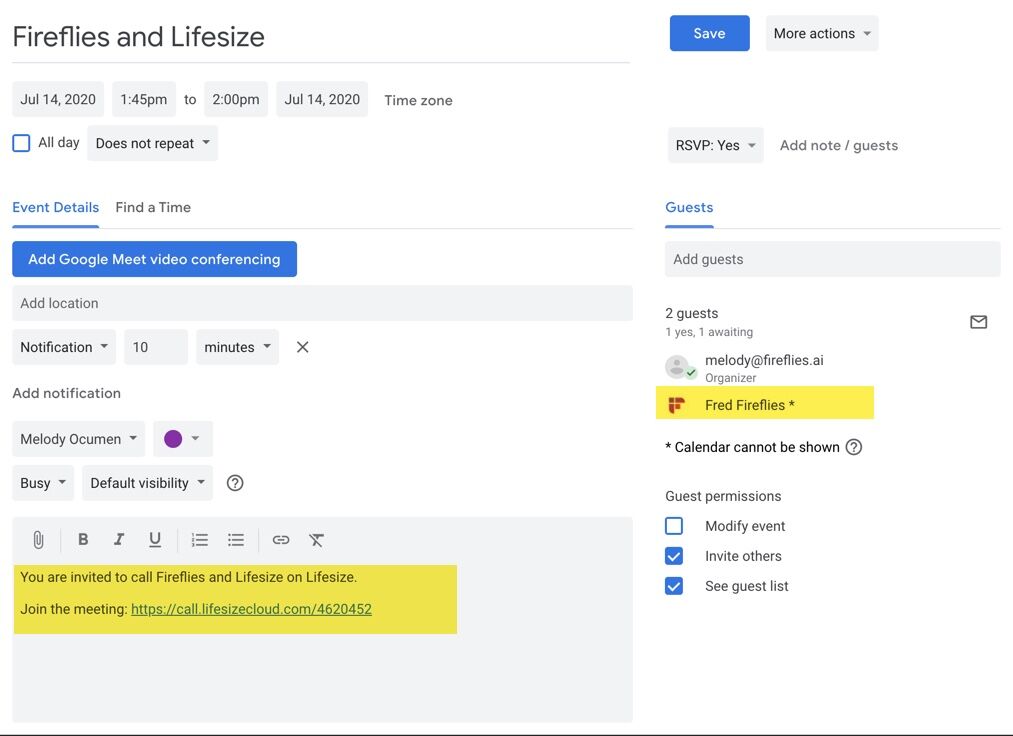Image resolution: width=1013 pixels, height=736 pixels.
Task: Remove the 10 minutes notification
Action: [302, 347]
